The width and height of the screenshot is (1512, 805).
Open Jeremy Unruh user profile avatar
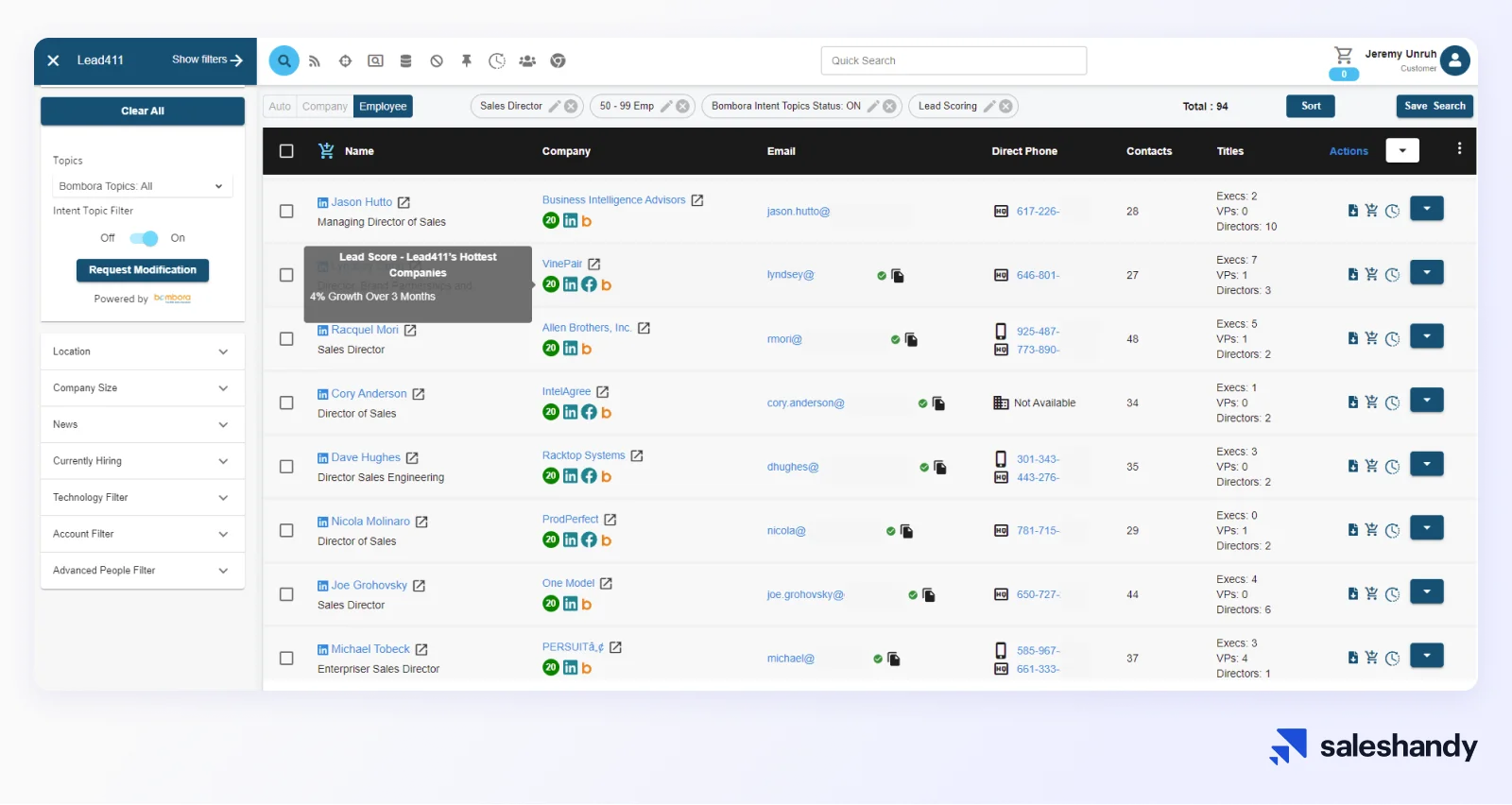tap(1455, 60)
